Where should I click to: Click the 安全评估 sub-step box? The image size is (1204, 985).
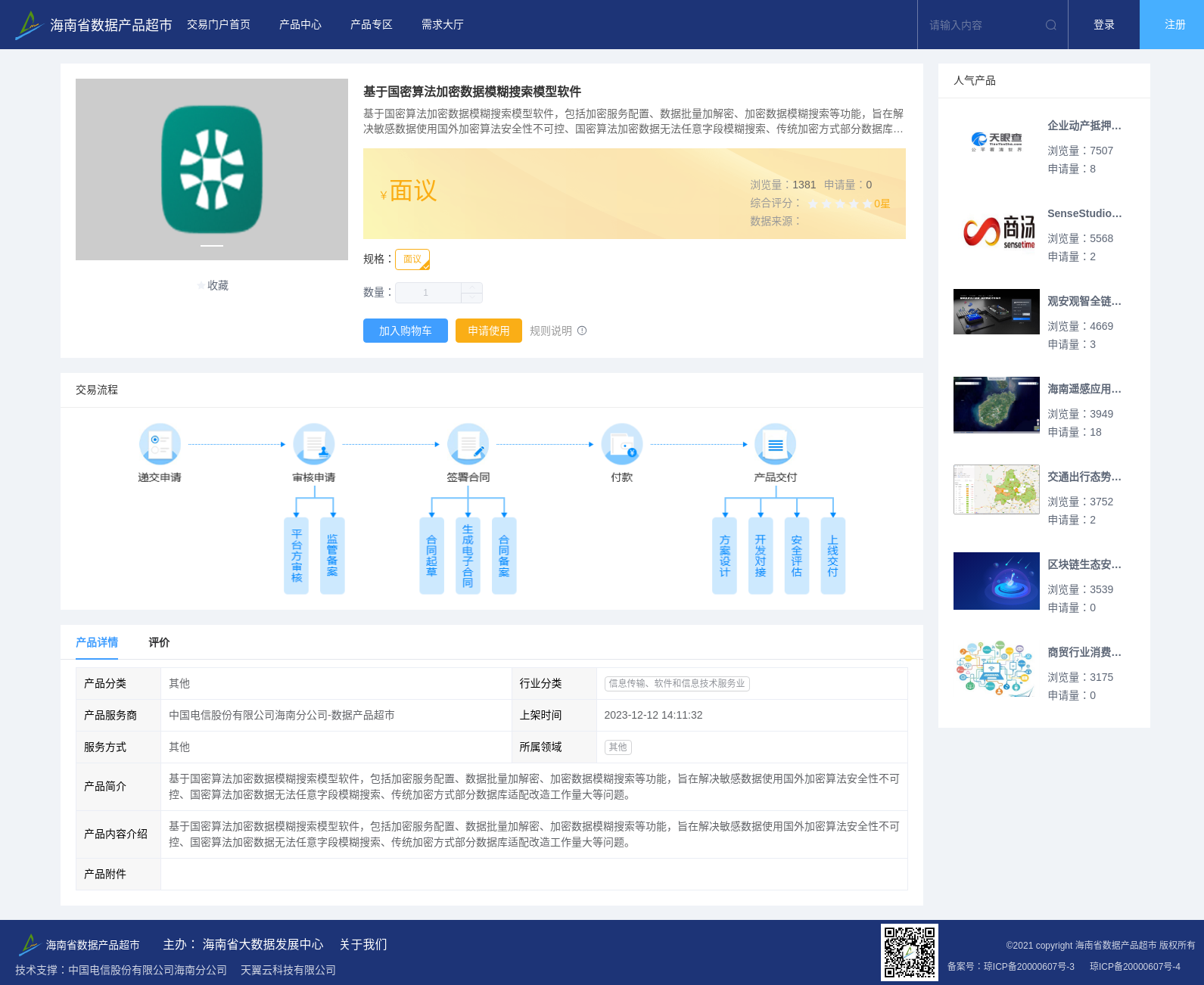click(x=797, y=556)
